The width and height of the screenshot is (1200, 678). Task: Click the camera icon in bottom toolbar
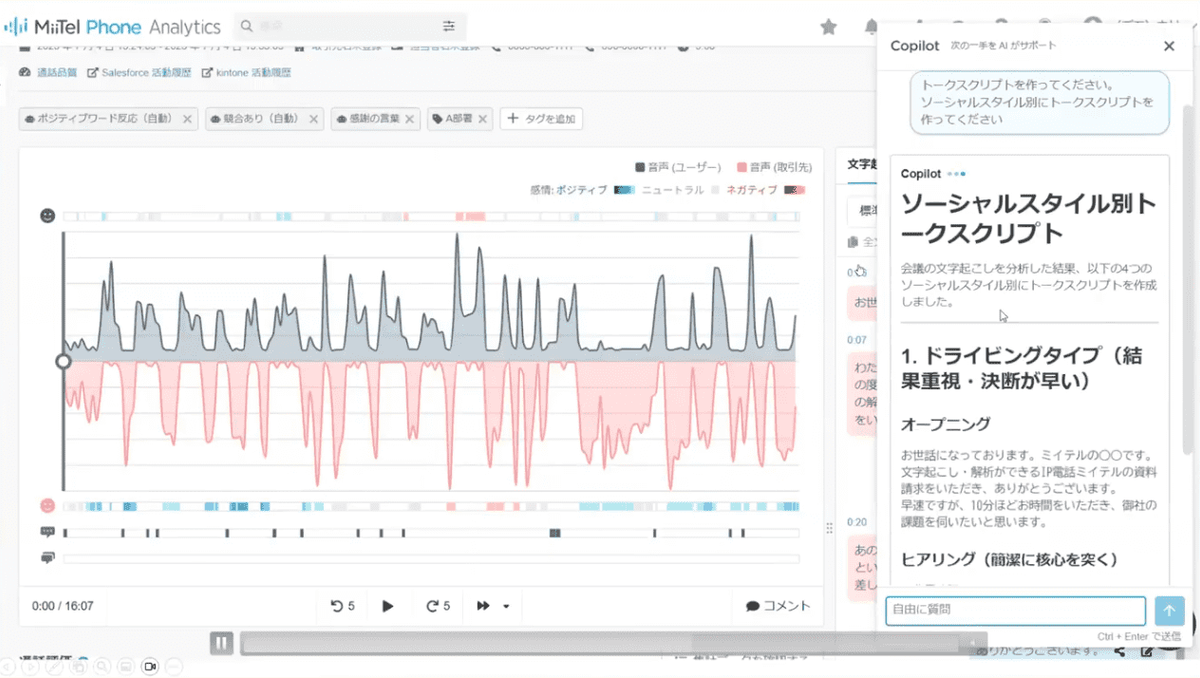point(151,666)
